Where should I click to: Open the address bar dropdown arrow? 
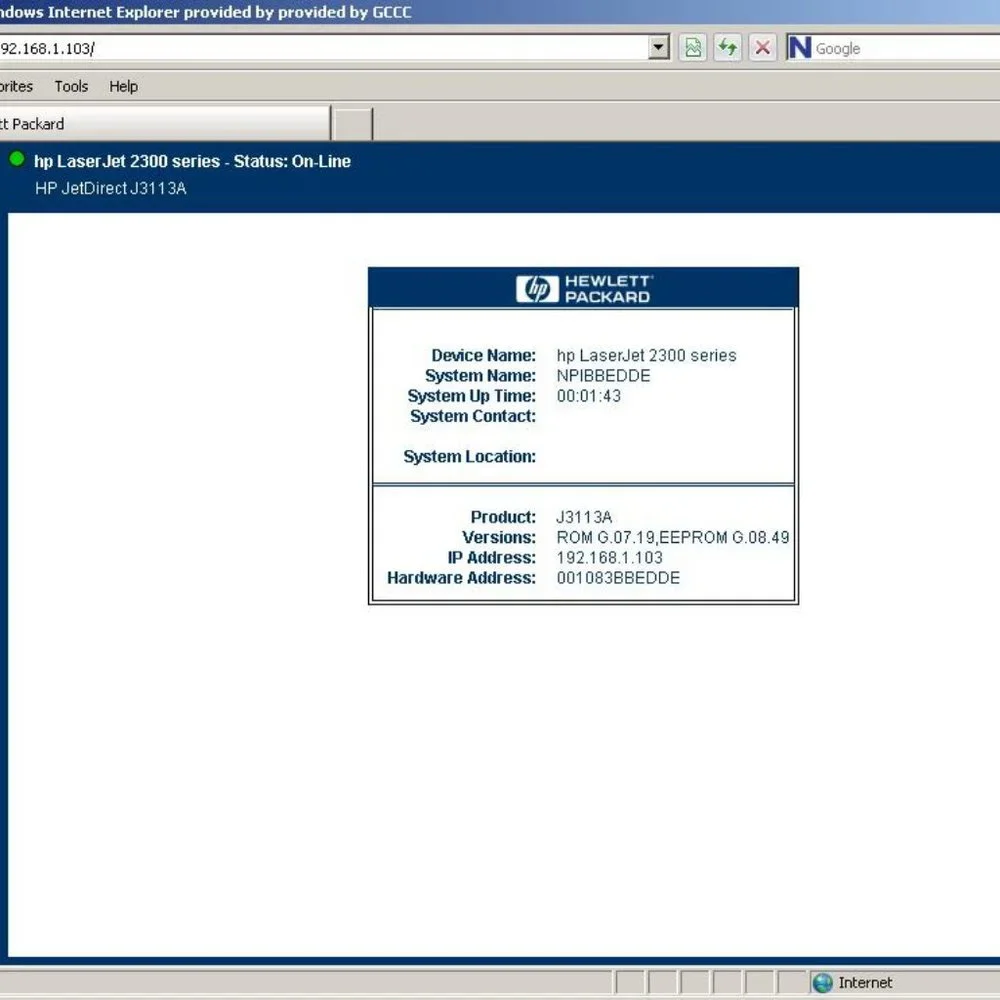tap(658, 48)
